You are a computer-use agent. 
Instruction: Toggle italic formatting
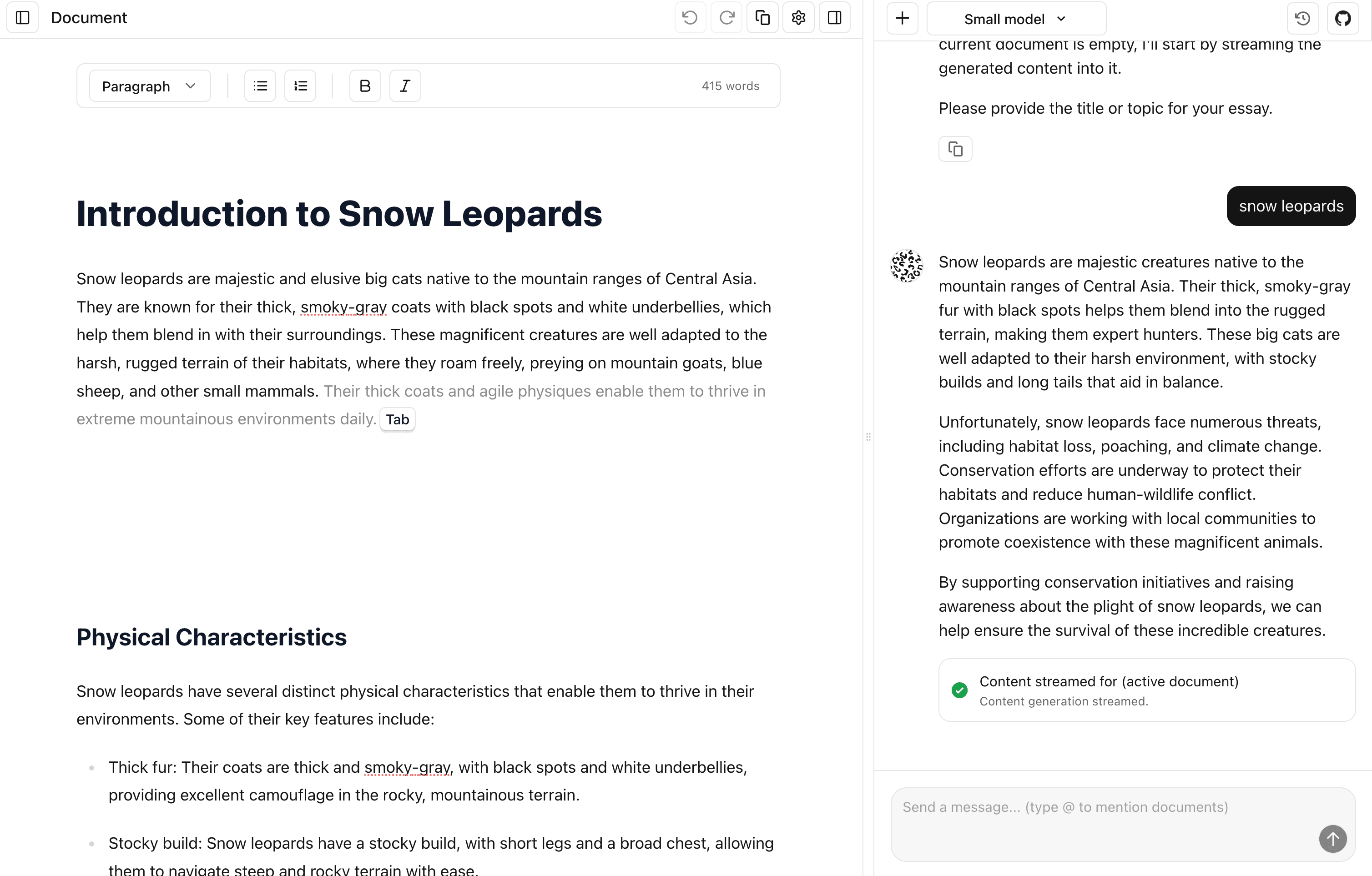click(x=405, y=86)
